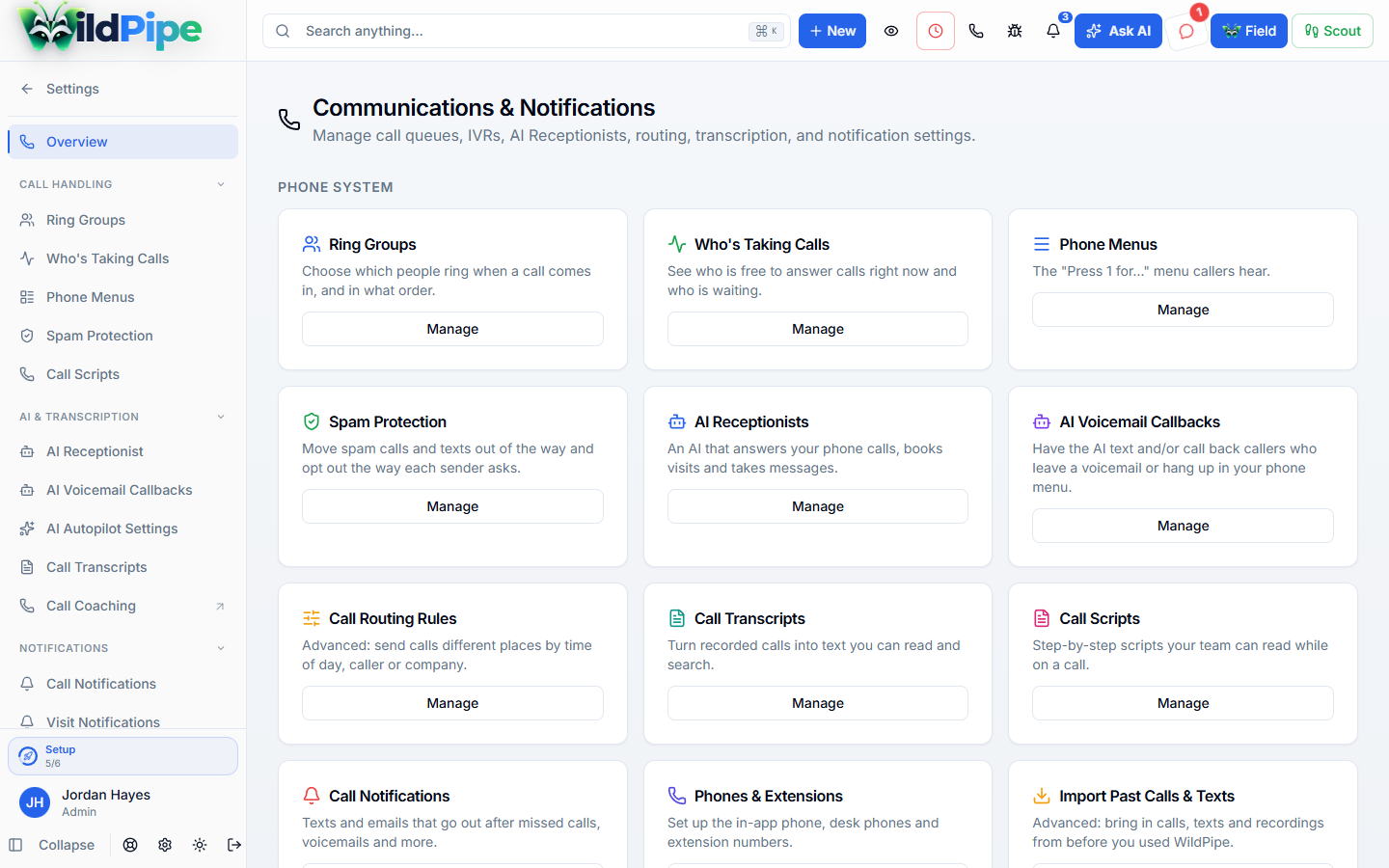This screenshot has width=1389, height=868.
Task: Click the Search anything field
Action: (x=527, y=31)
